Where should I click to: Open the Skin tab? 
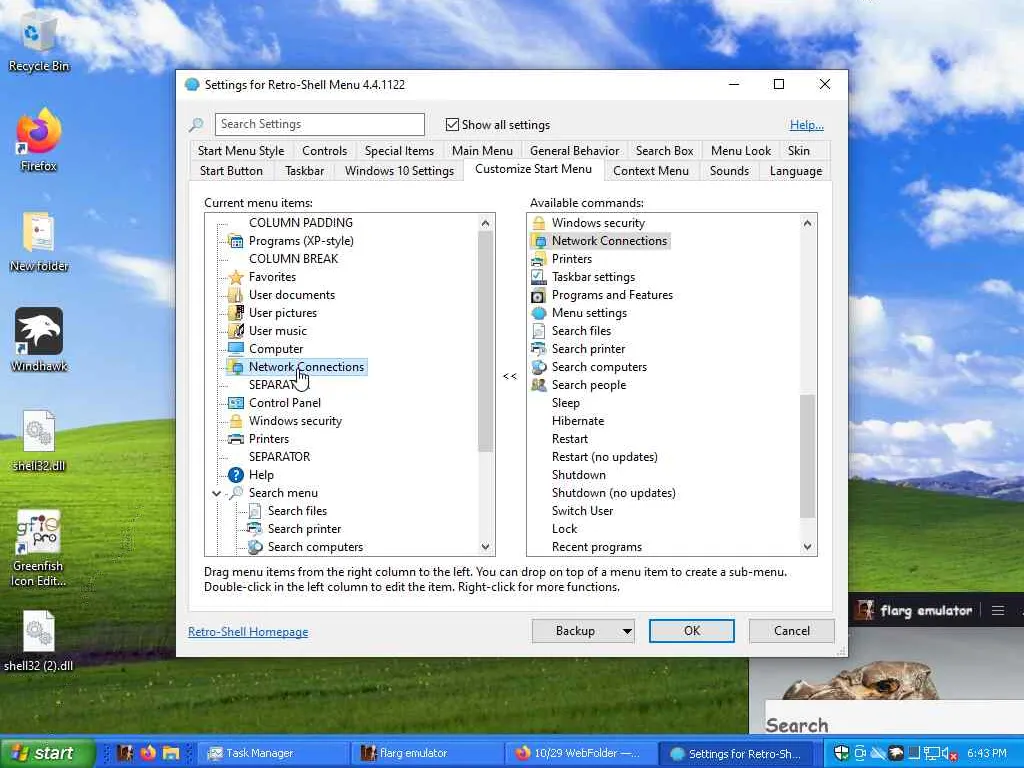[x=799, y=151]
